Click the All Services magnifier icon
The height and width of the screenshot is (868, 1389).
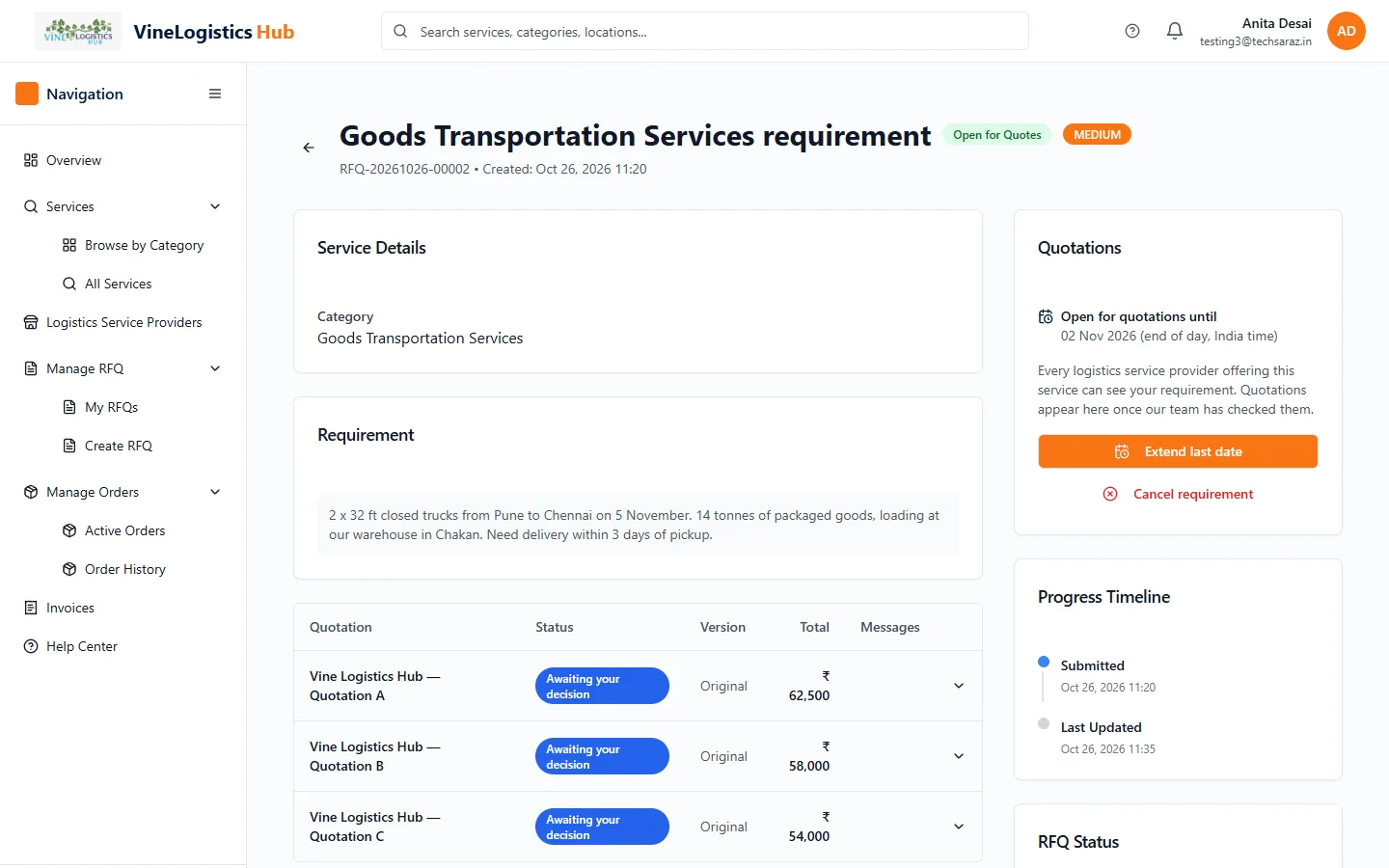[x=69, y=284]
